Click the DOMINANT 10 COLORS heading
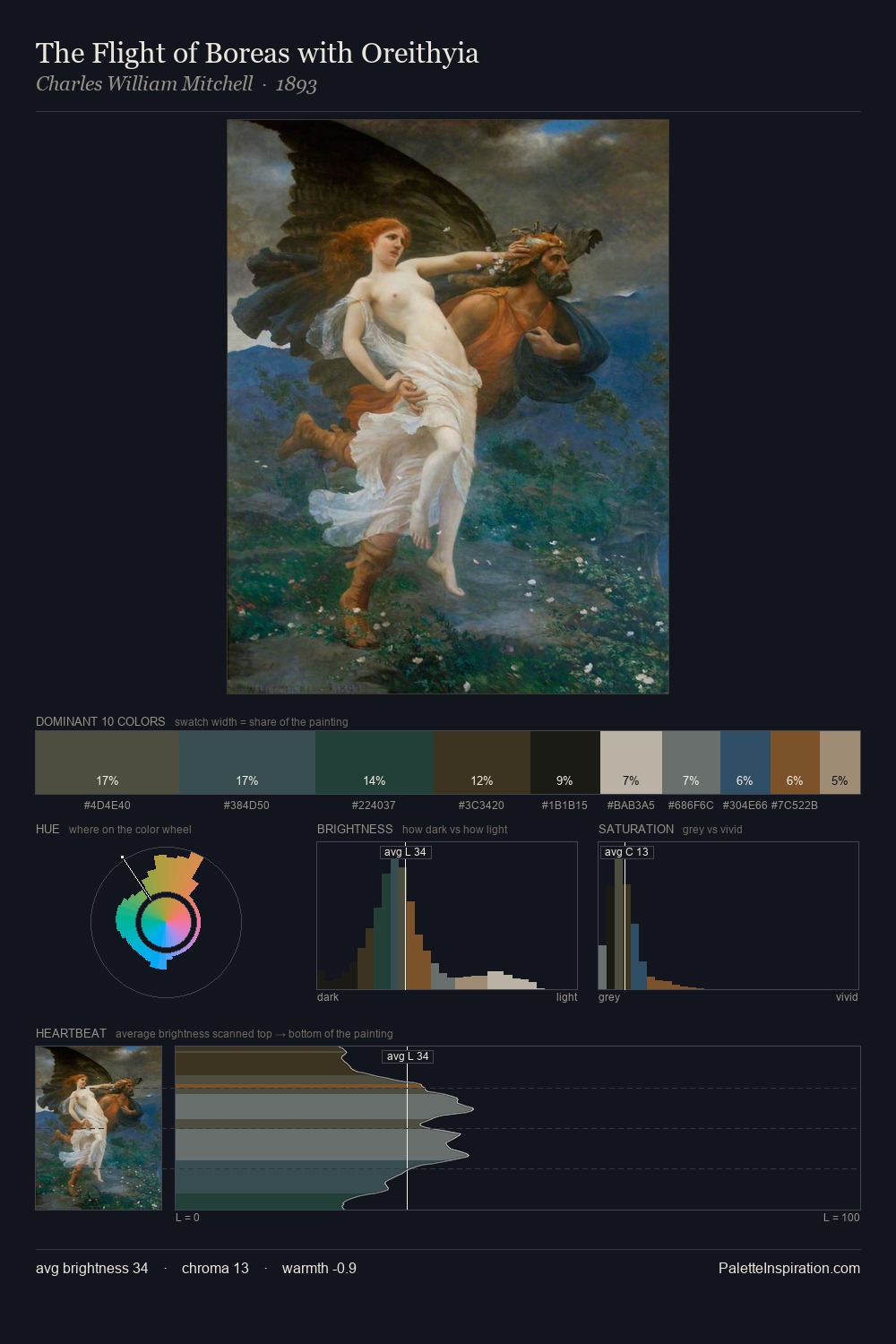Image resolution: width=896 pixels, height=1344 pixels. [100, 722]
